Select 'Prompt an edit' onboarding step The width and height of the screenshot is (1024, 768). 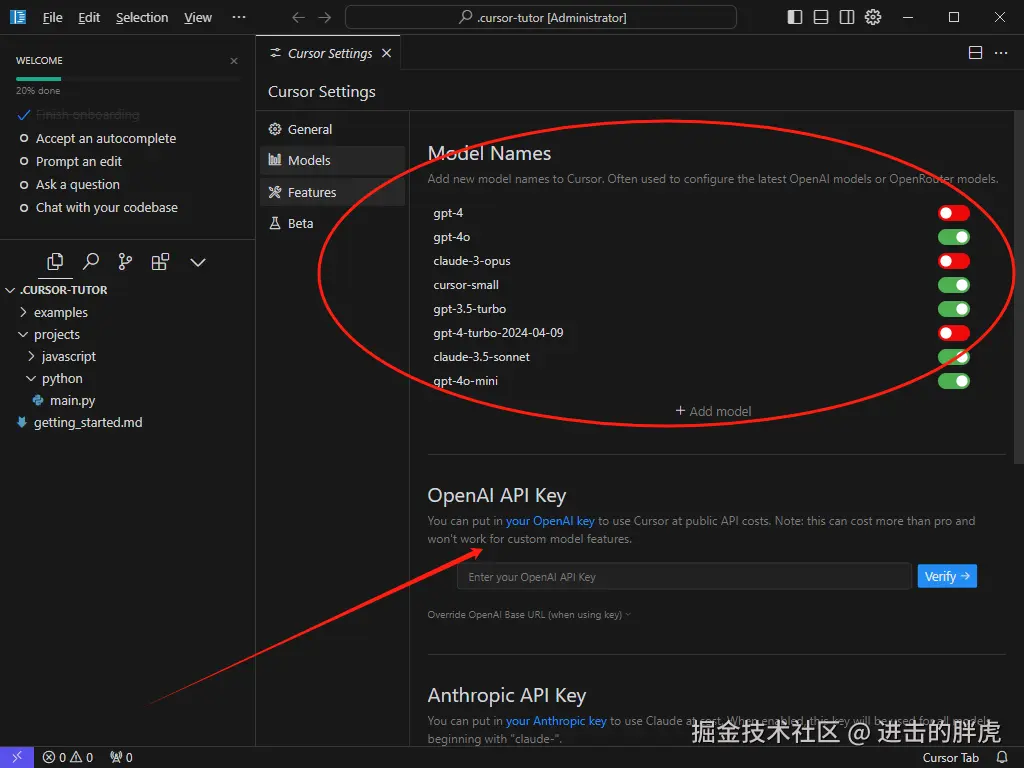coord(78,161)
